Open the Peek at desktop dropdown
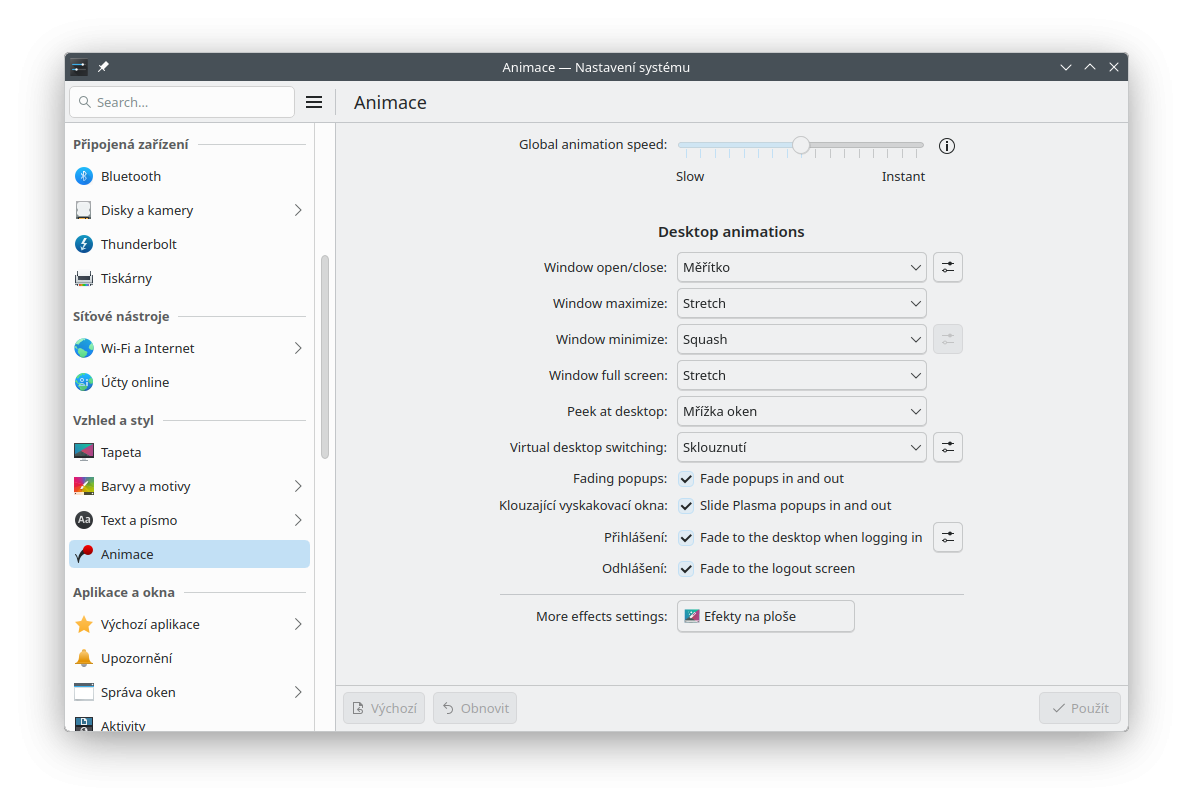This screenshot has height=808, width=1193. pos(801,411)
